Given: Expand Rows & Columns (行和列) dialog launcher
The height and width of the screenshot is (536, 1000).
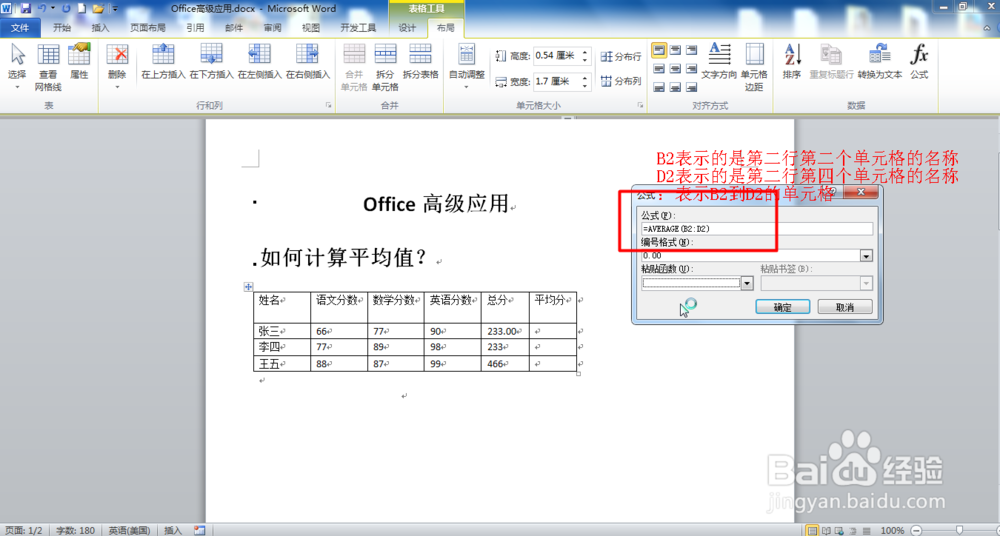Looking at the screenshot, I should (x=329, y=105).
